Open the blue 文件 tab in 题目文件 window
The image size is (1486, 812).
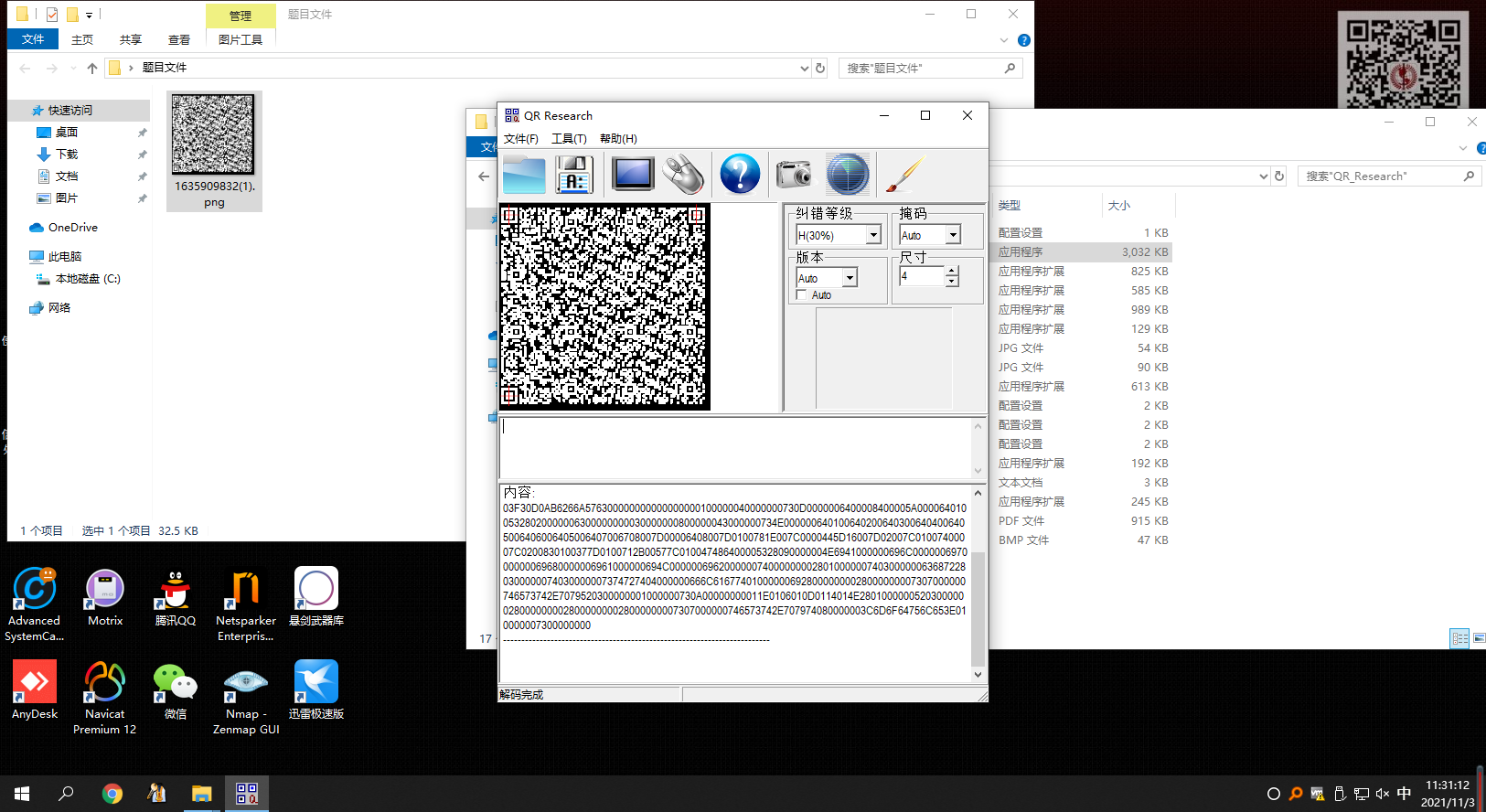tap(33, 39)
